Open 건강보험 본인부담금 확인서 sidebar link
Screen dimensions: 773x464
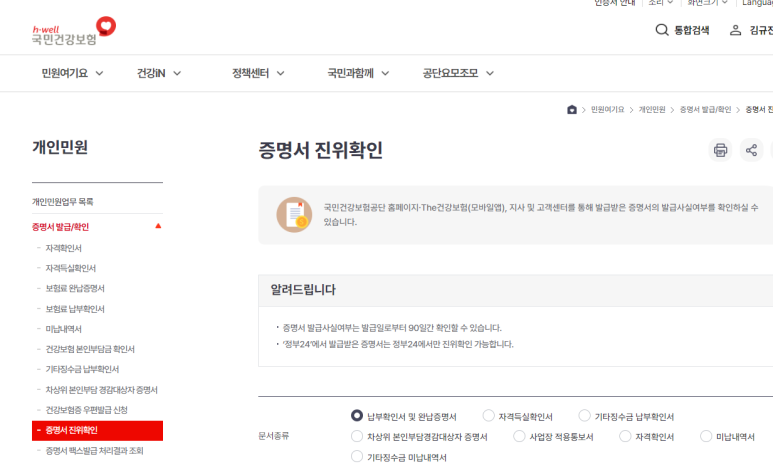coord(90,349)
